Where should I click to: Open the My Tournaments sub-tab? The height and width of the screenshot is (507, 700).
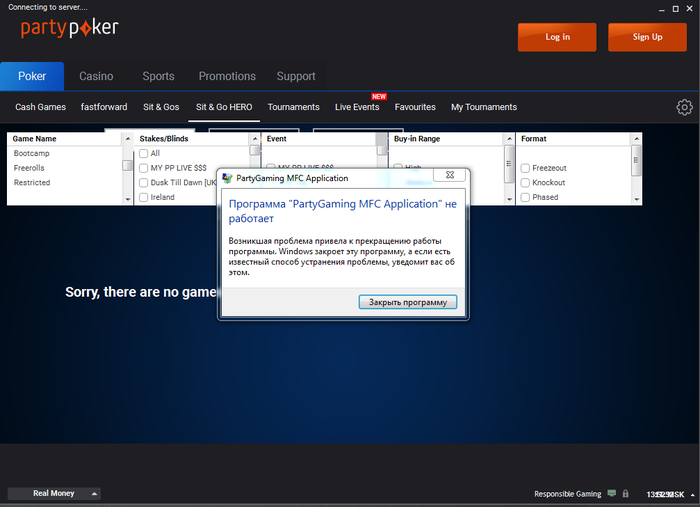pos(484,107)
